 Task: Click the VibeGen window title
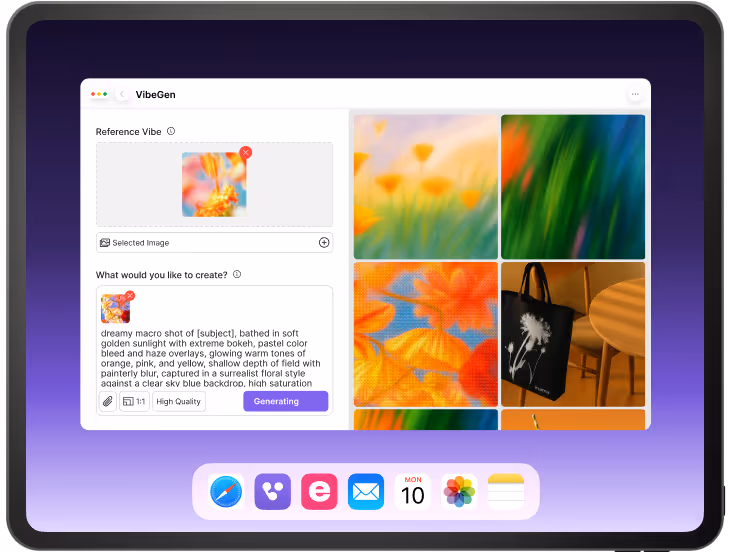(155, 94)
